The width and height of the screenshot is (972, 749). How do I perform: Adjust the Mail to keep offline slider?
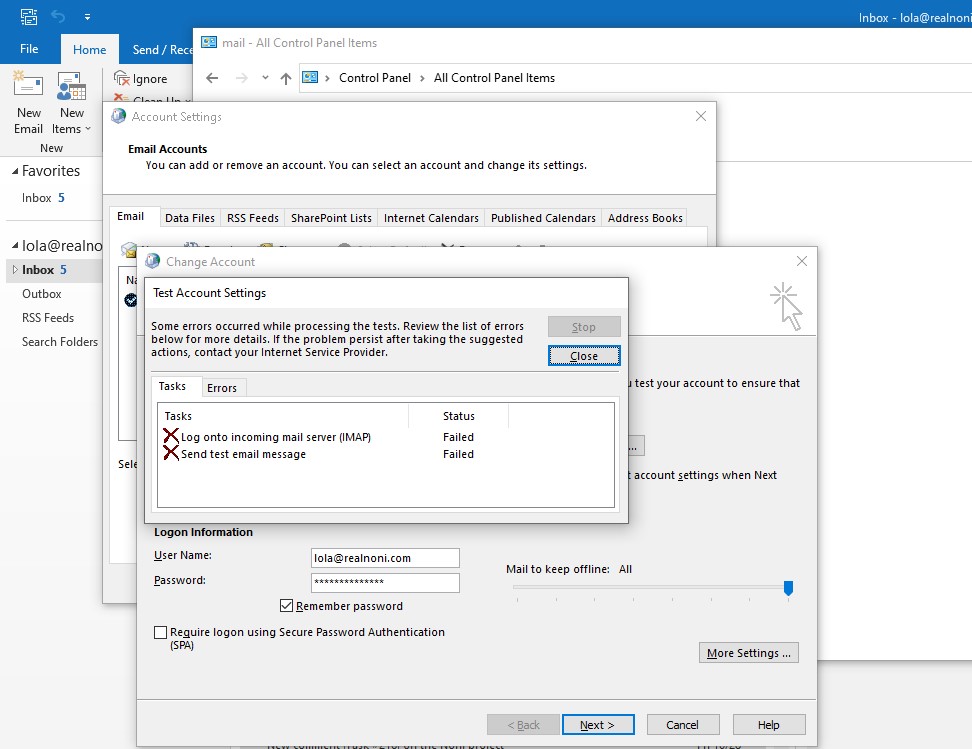tap(788, 587)
